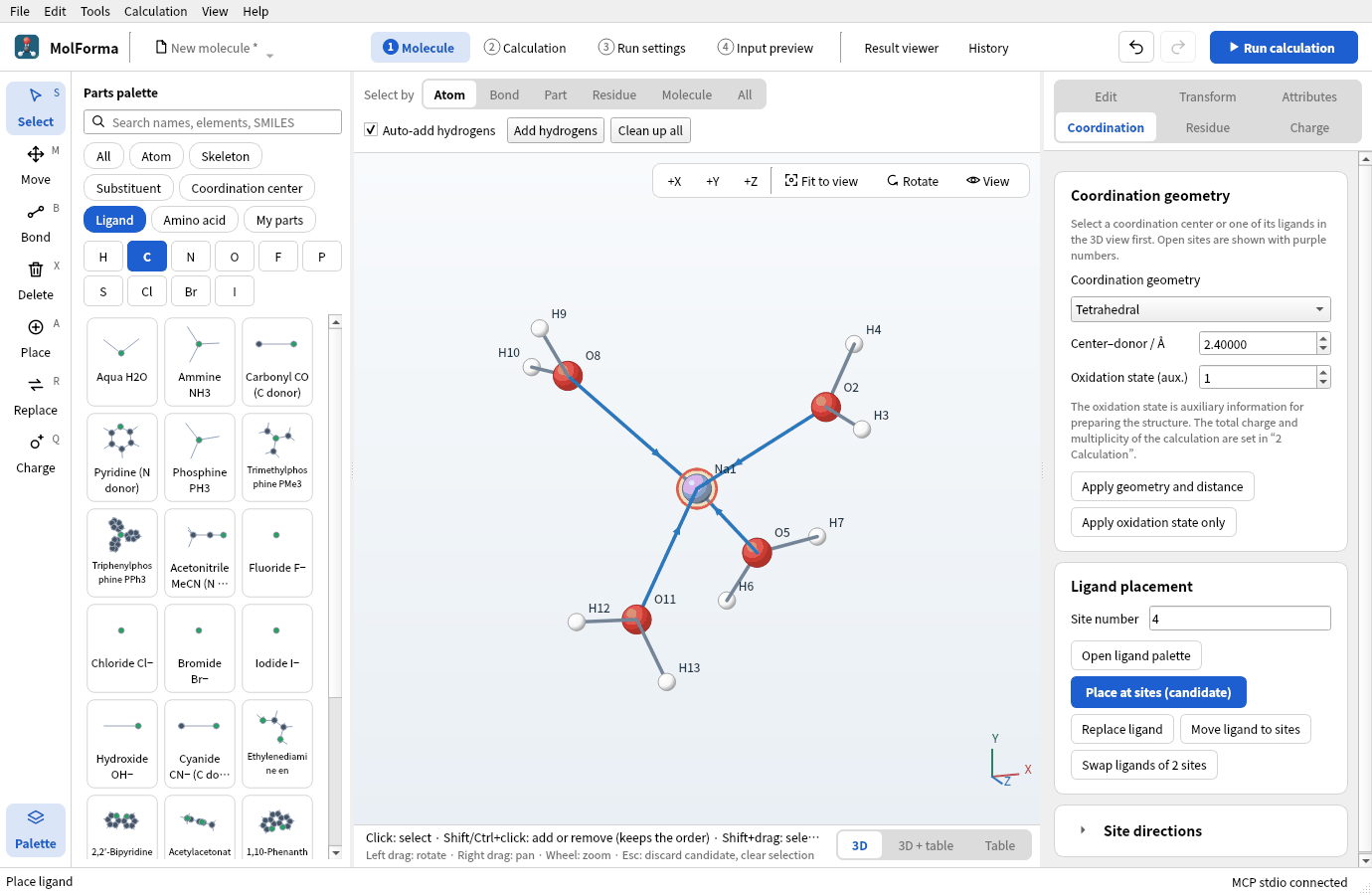Select the Carbon element button
Screen dimensions: 1372x895
[147, 257]
